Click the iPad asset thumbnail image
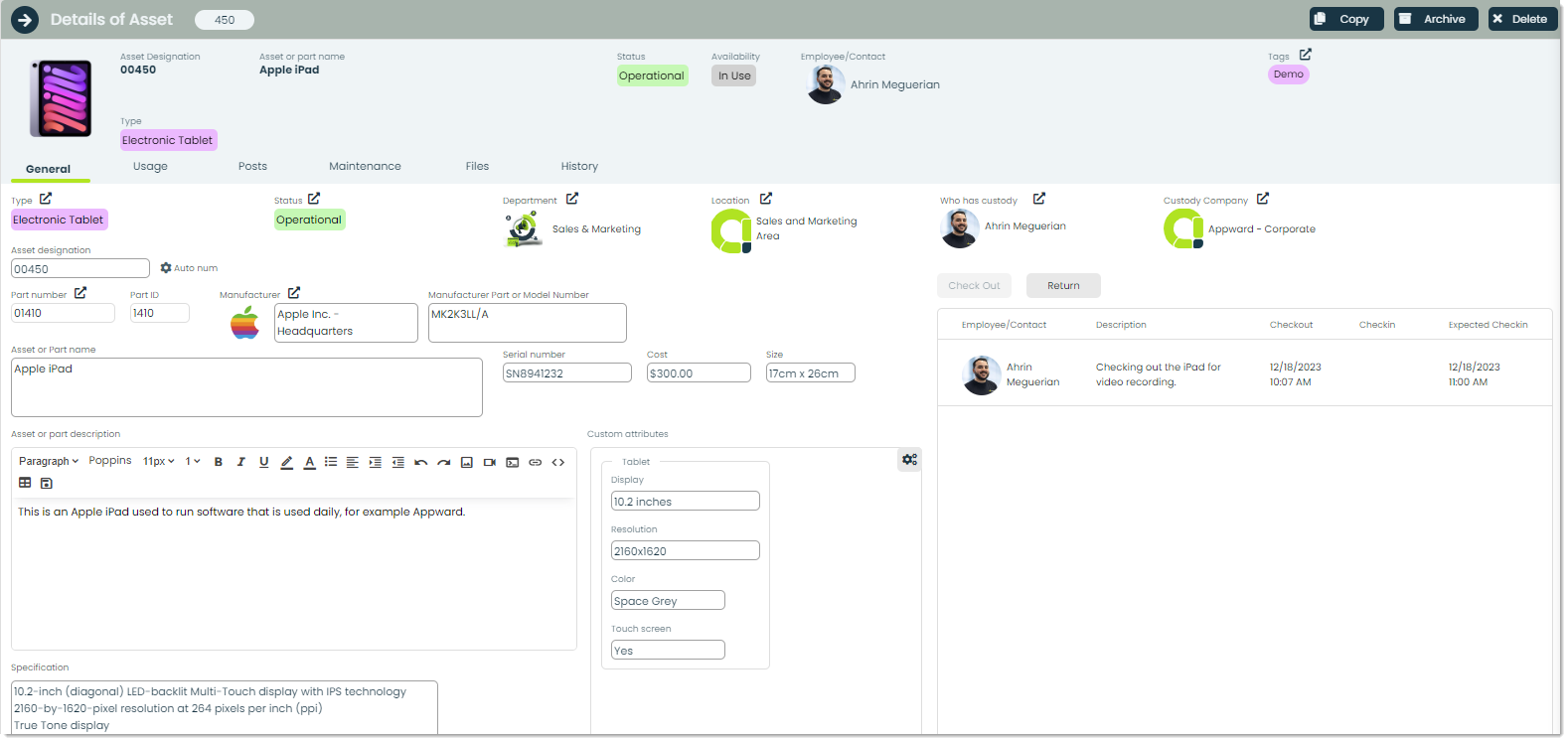The width and height of the screenshot is (1568, 742). click(61, 98)
